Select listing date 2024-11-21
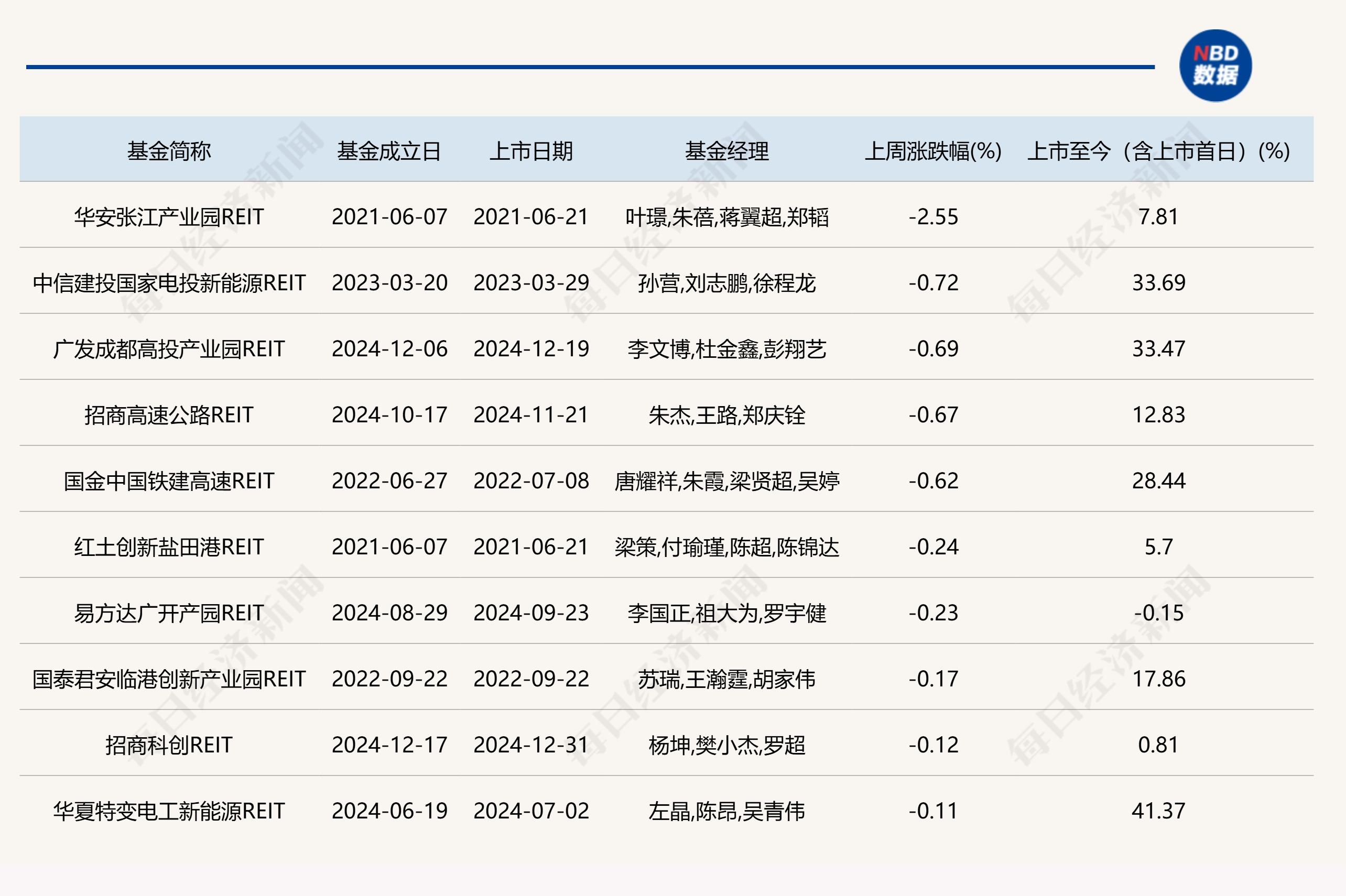 pyautogui.click(x=531, y=415)
